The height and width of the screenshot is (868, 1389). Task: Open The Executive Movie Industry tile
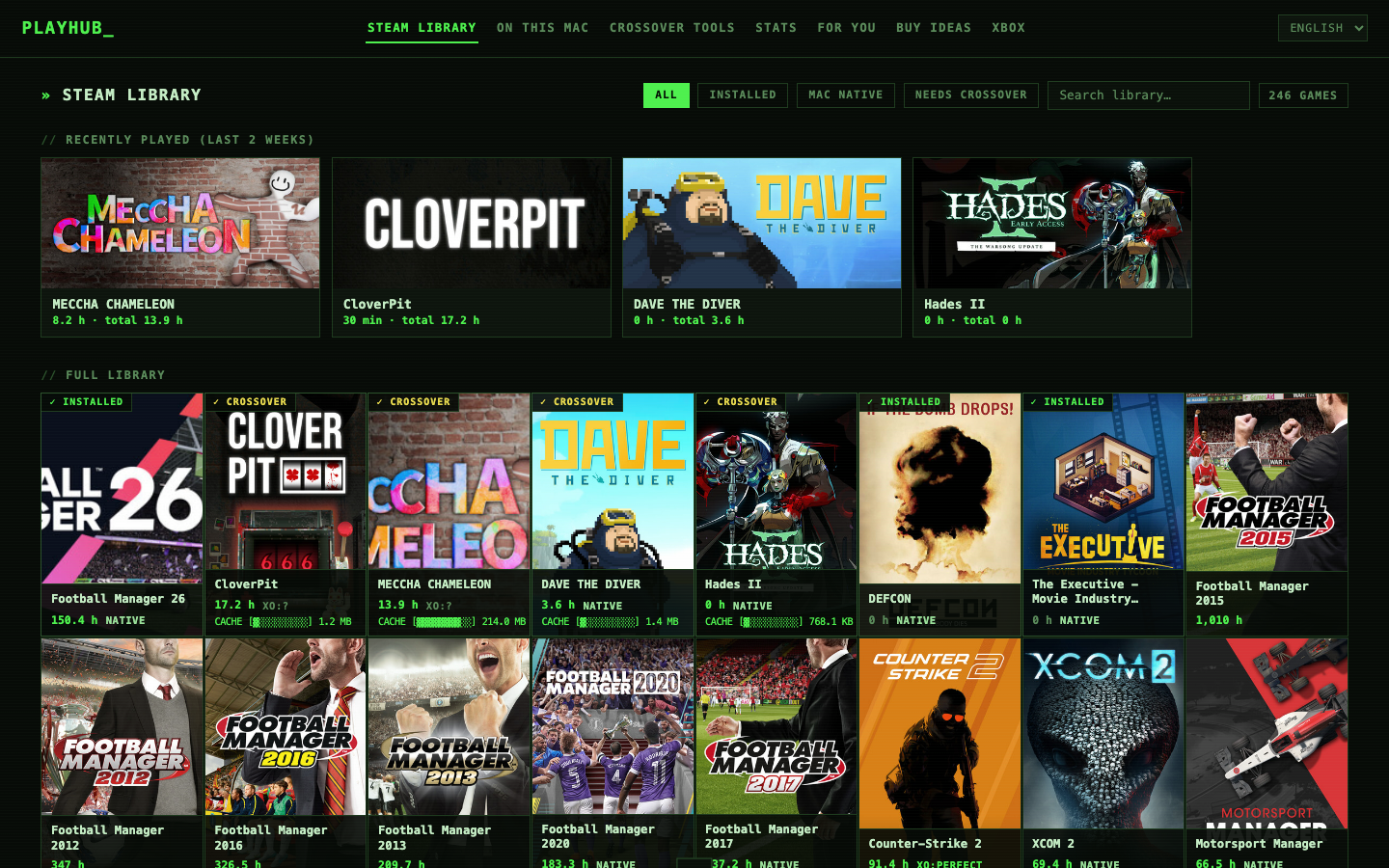(1103, 514)
